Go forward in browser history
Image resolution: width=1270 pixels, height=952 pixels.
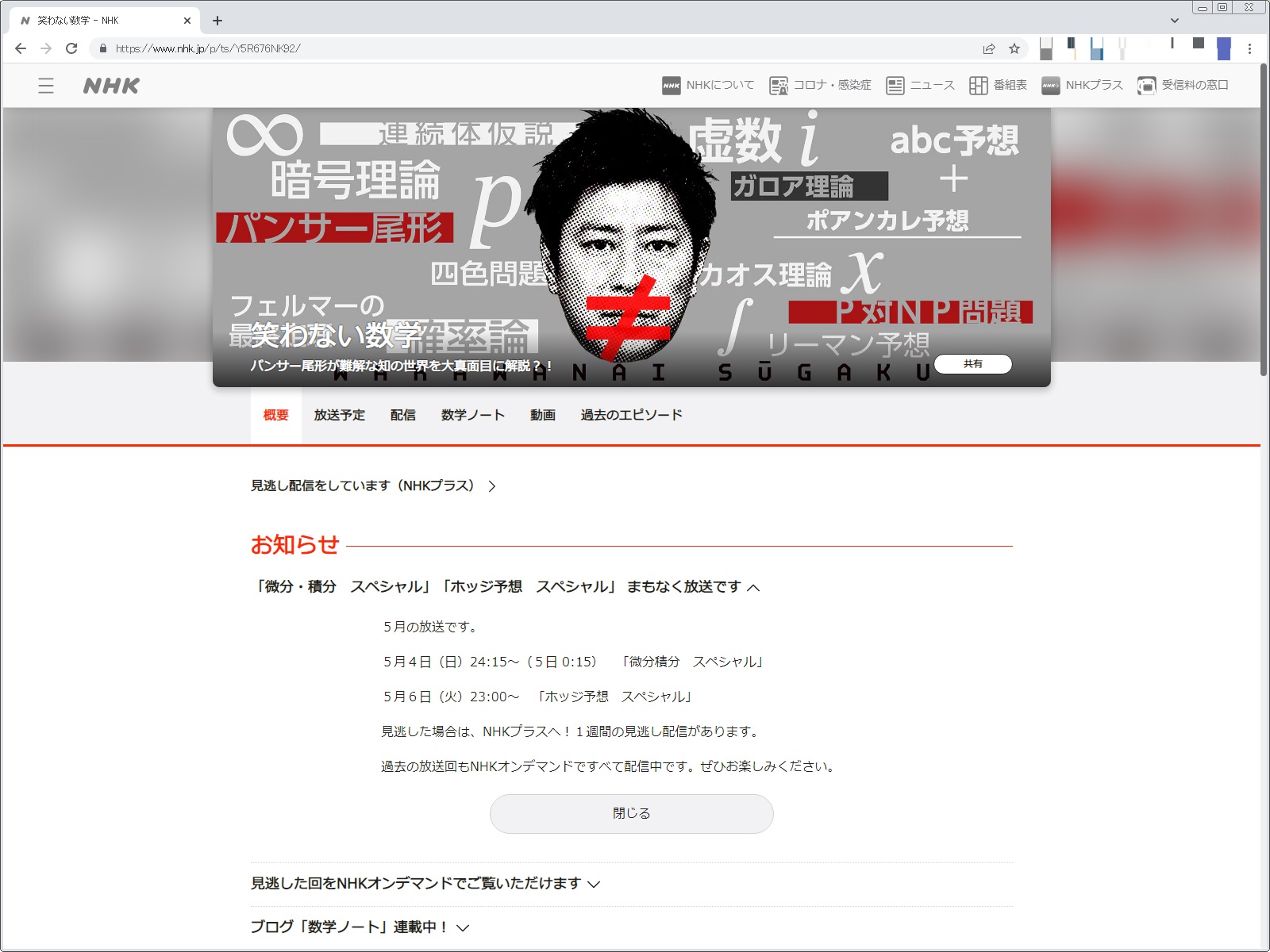pyautogui.click(x=46, y=48)
